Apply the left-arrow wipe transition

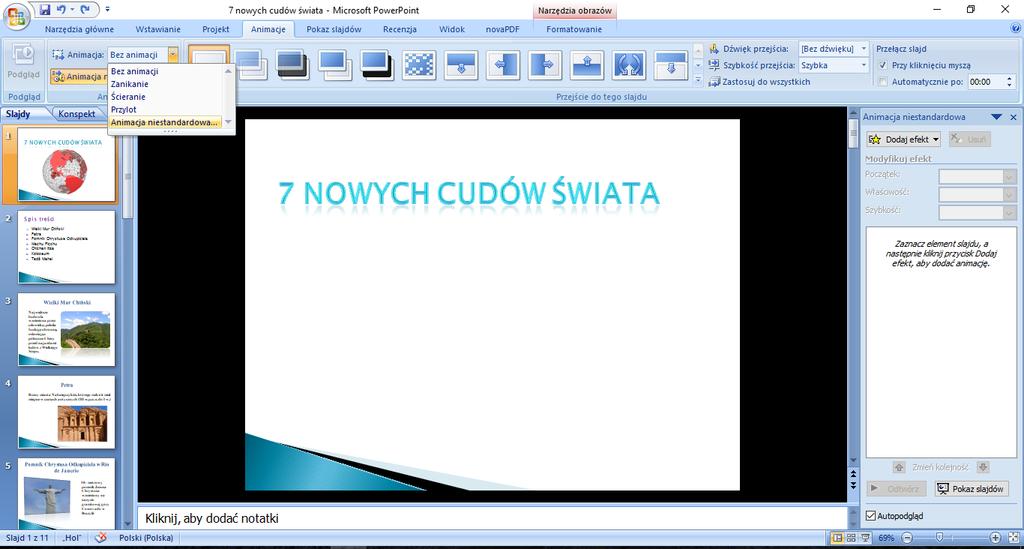pos(503,65)
